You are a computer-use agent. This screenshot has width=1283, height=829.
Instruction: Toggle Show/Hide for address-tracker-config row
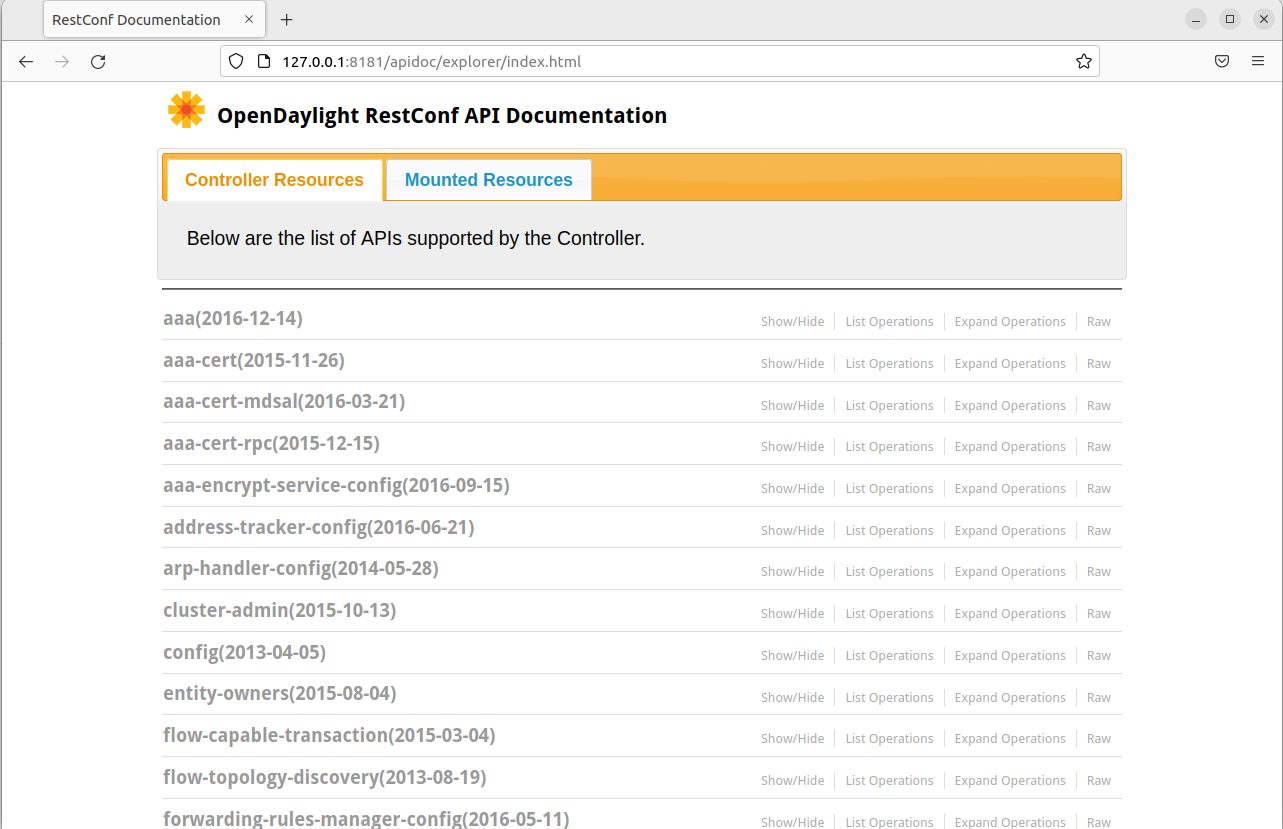(x=793, y=531)
